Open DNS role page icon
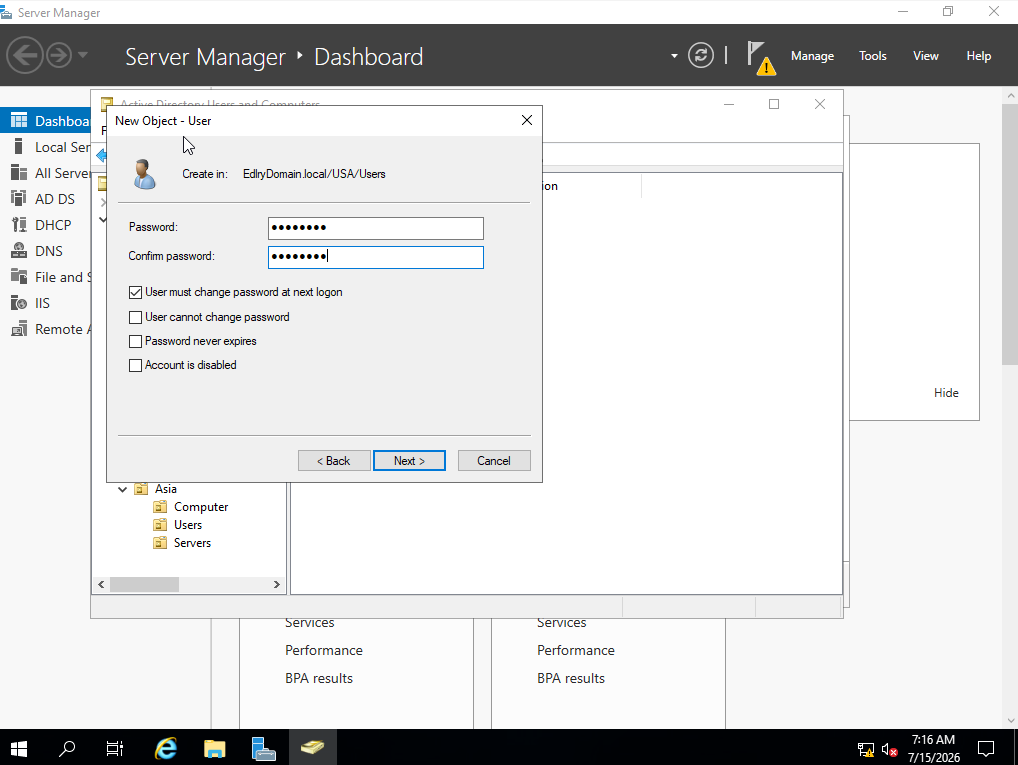This screenshot has height=765, width=1018. click(19, 251)
